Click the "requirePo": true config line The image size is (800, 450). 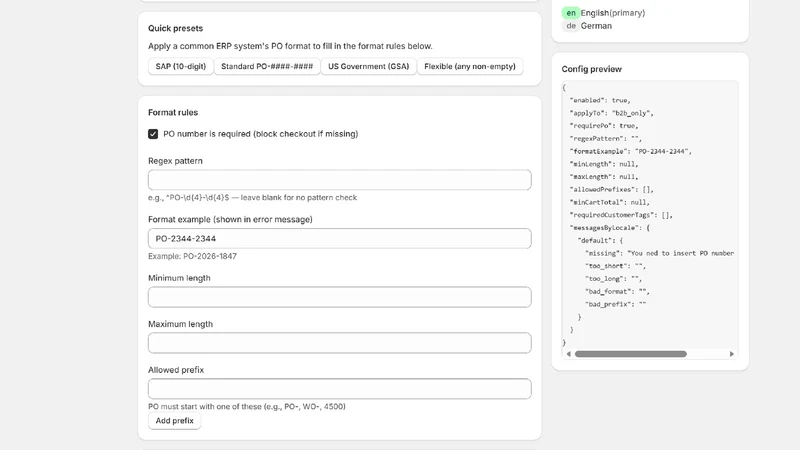[604, 126]
